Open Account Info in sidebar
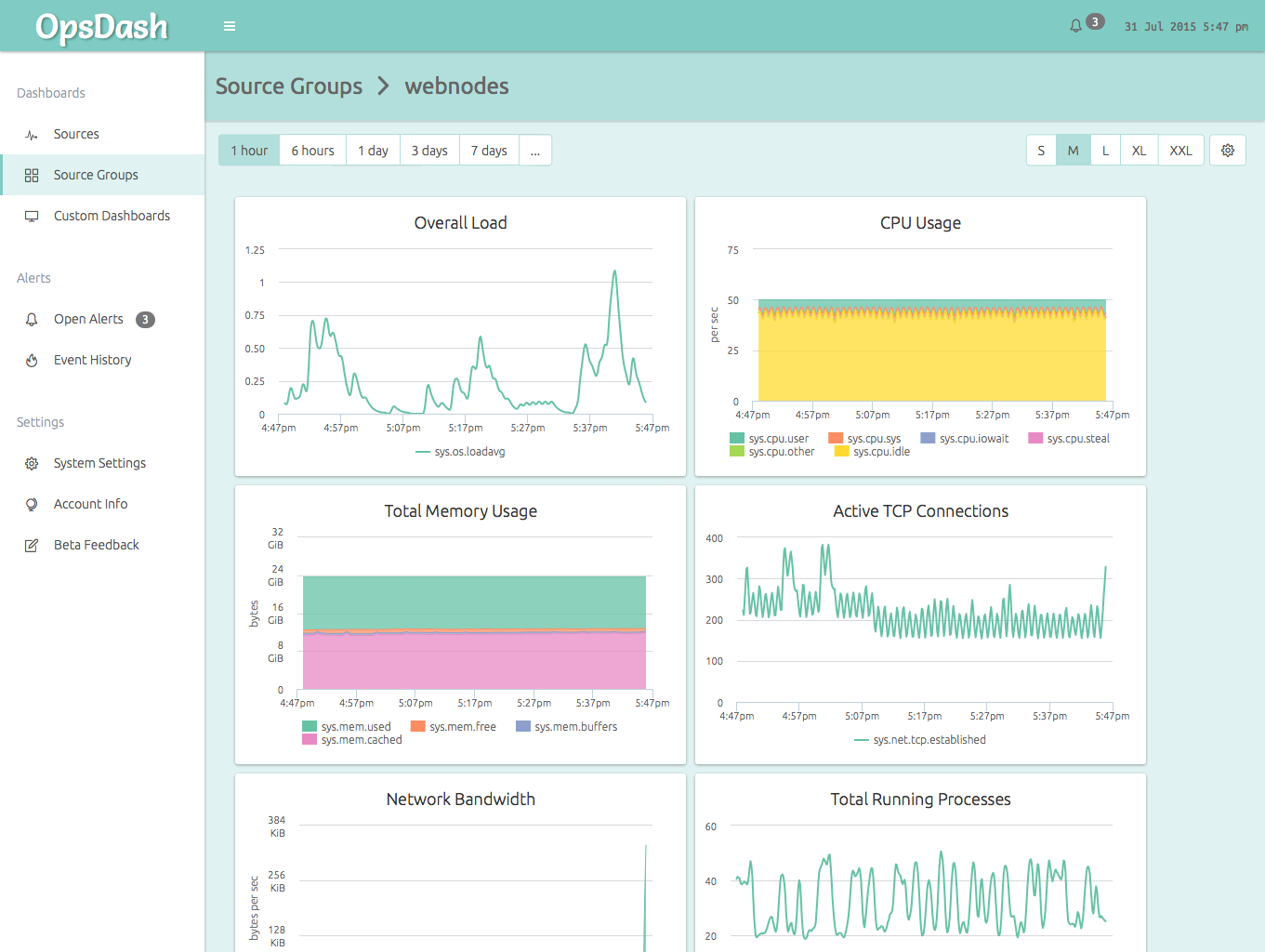1265x952 pixels. pos(90,504)
